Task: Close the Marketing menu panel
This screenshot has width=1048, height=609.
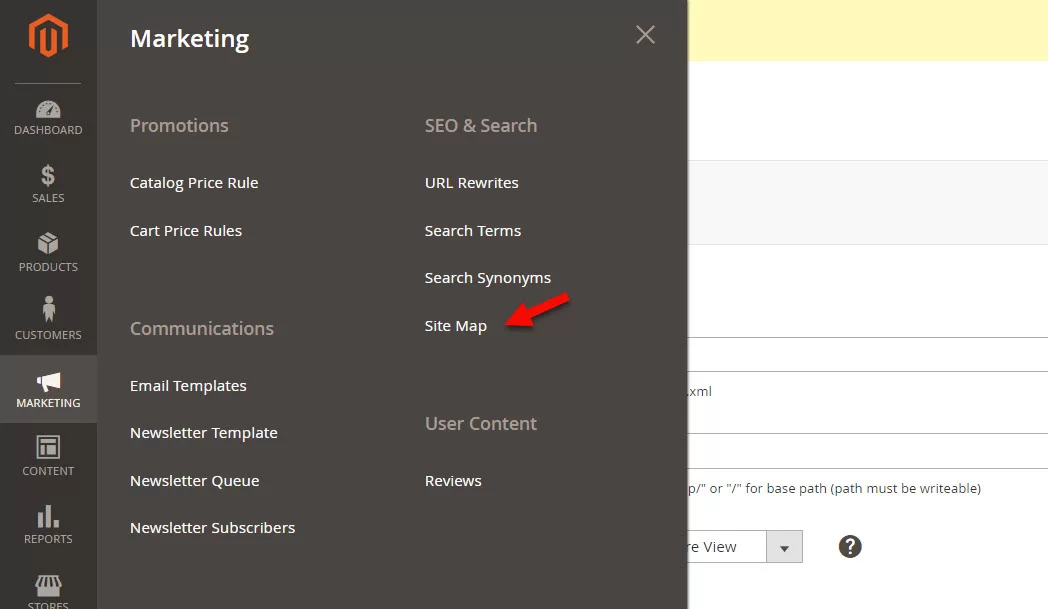Action: pos(645,35)
